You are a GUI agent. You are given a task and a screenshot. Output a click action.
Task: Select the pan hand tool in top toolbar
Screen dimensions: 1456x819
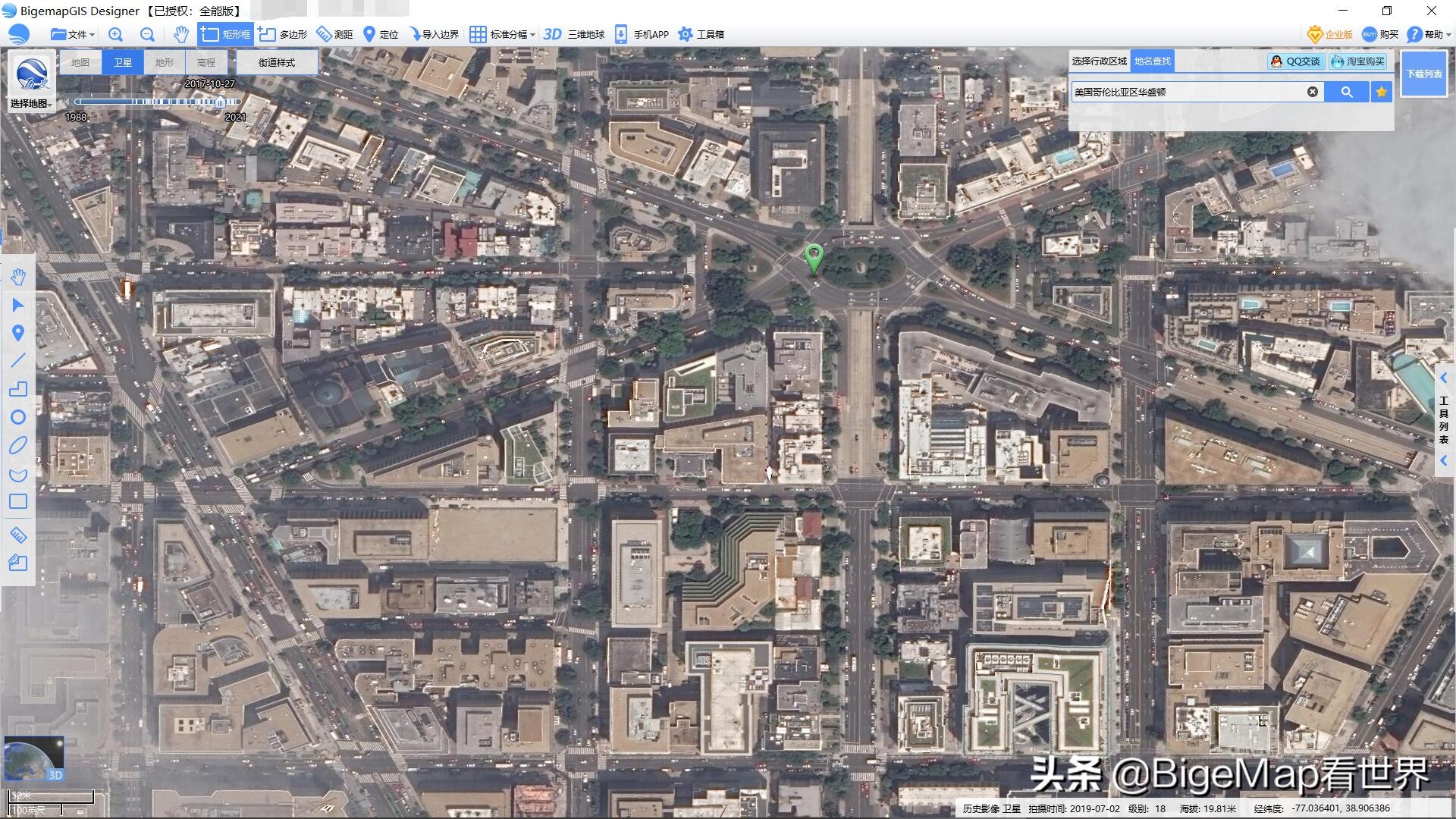point(180,34)
